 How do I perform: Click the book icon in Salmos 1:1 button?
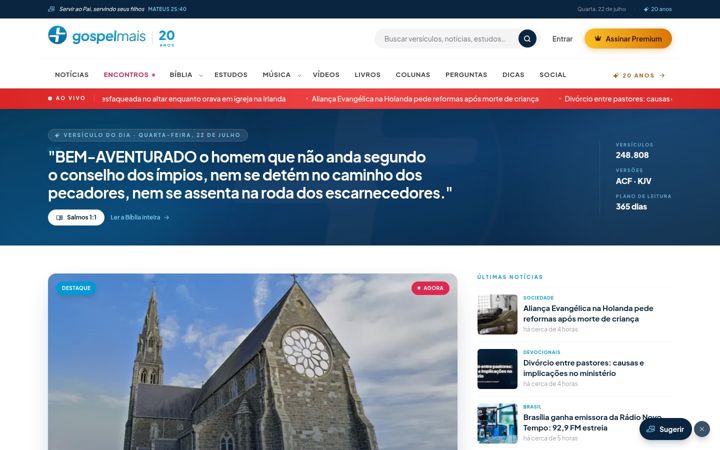(x=59, y=218)
